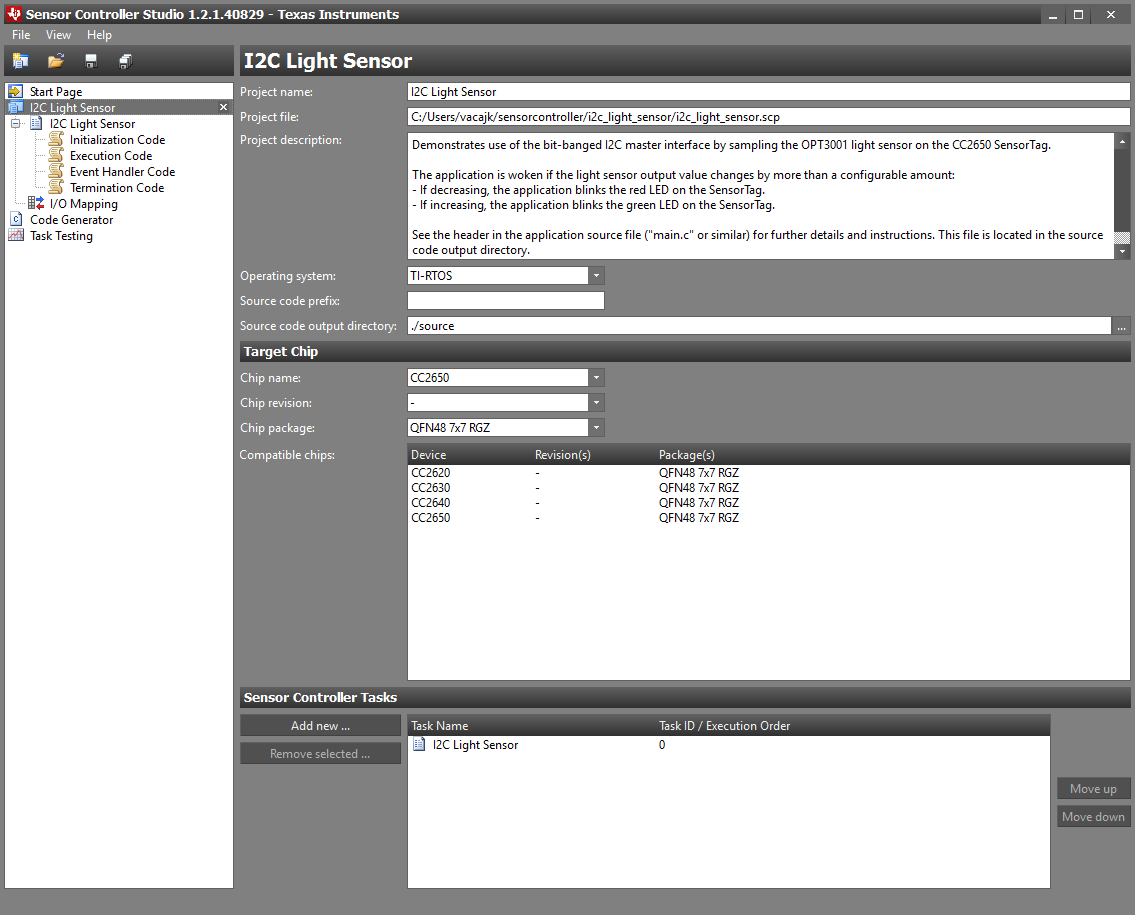Click the project icon beside I2C Light Sensor tab
1135x915 pixels.
point(15,107)
